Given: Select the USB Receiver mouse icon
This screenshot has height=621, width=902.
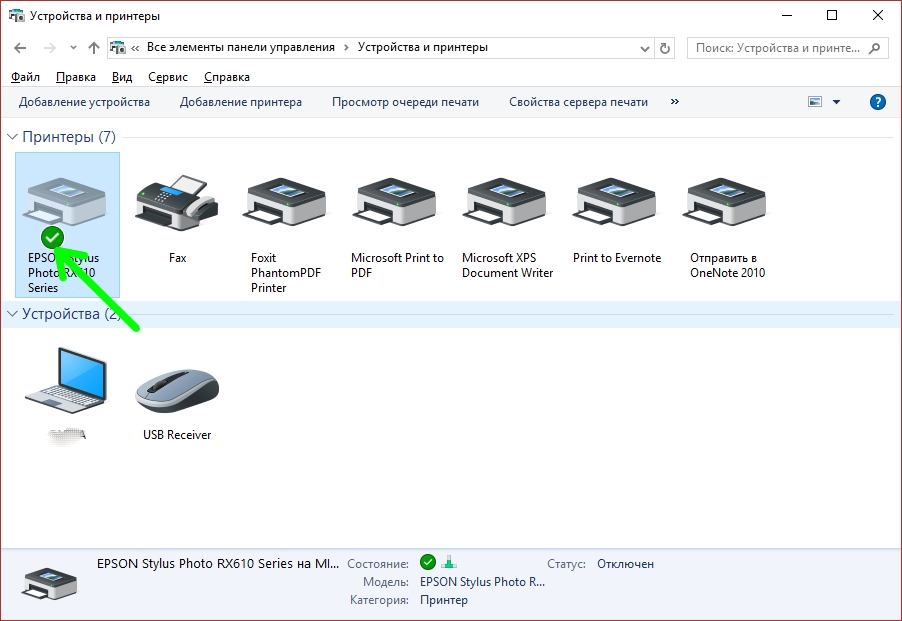Looking at the screenshot, I should [x=177, y=390].
